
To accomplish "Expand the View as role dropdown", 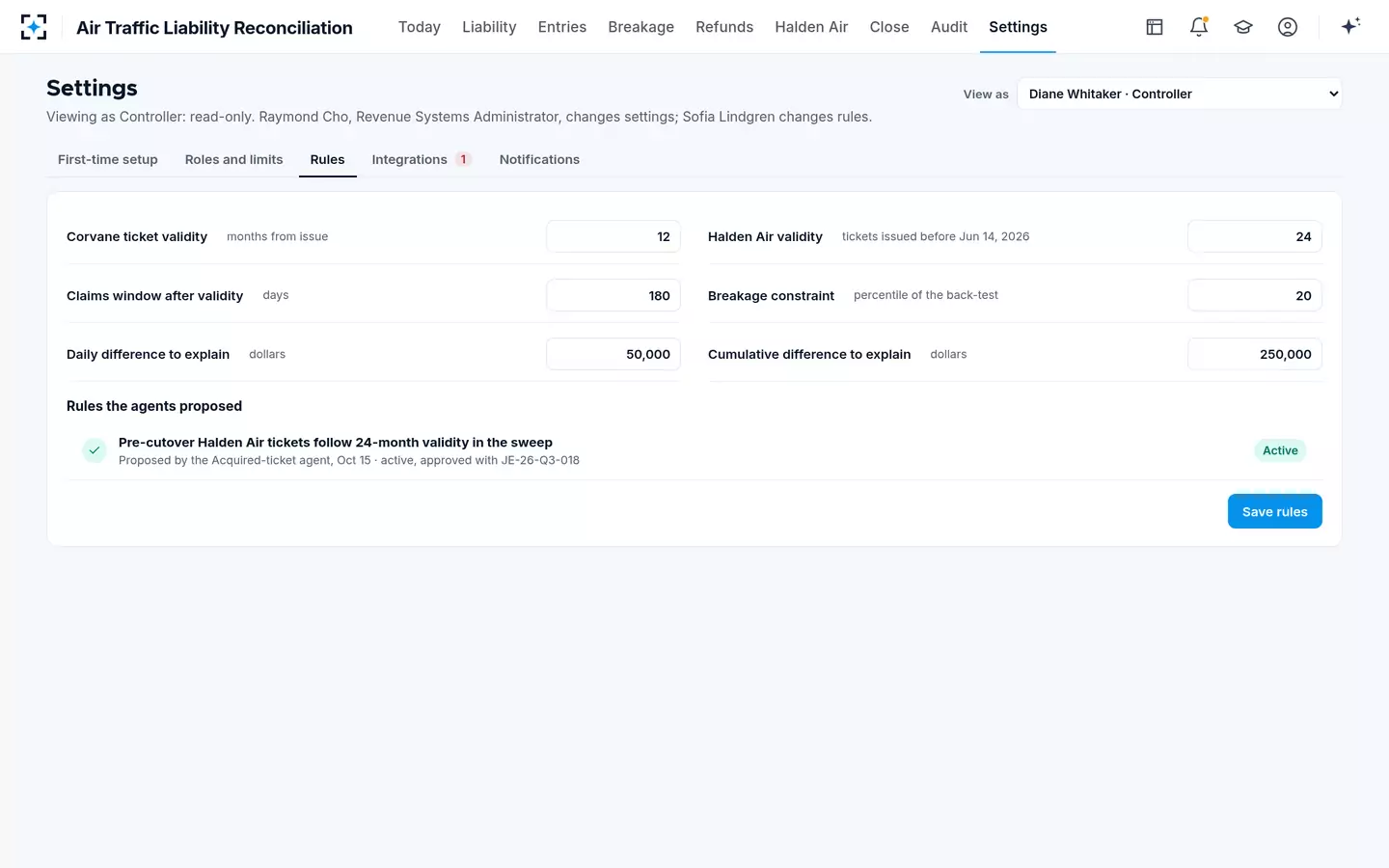I will tap(1179, 94).
